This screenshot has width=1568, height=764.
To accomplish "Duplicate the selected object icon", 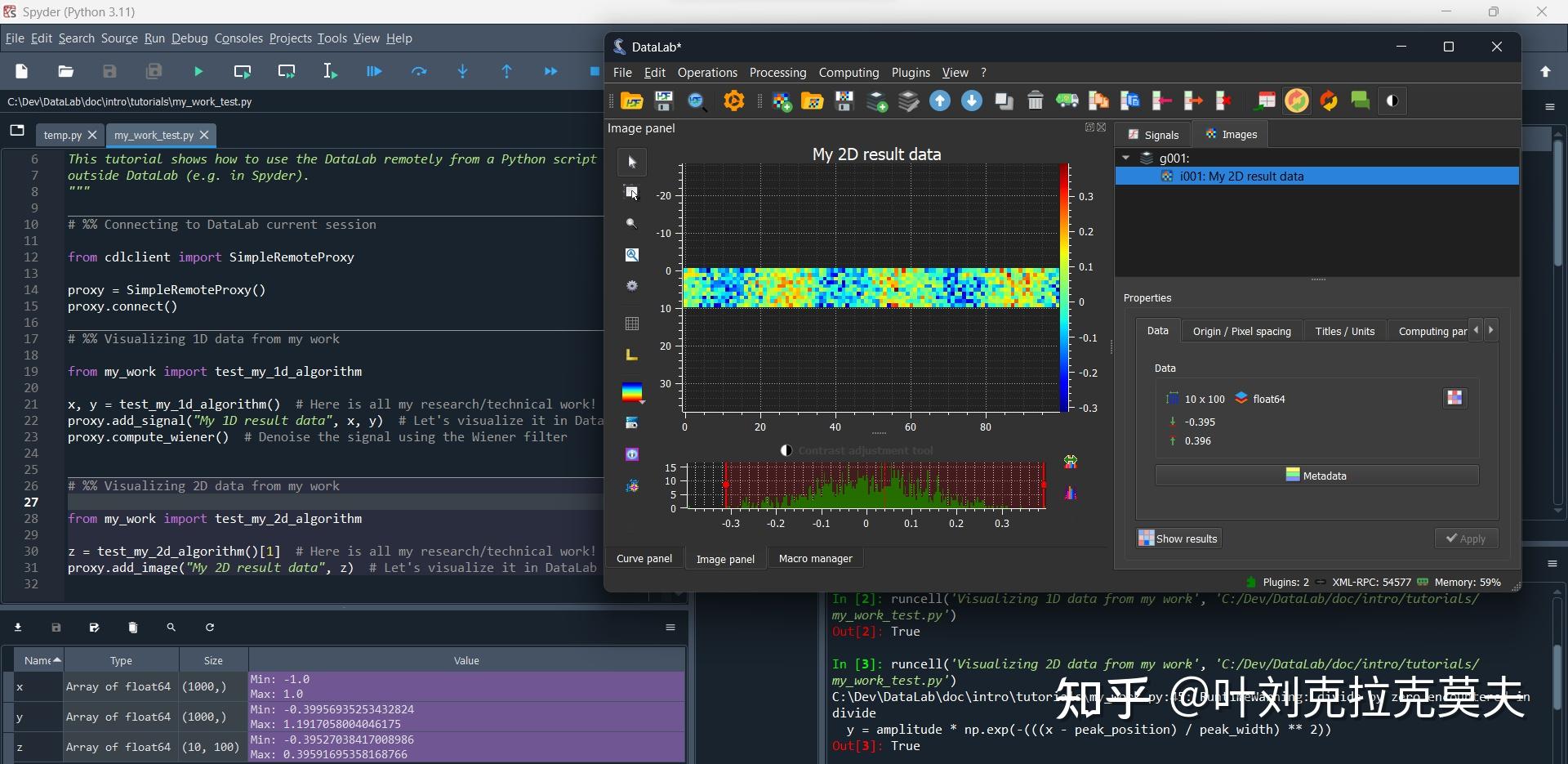I will pyautogui.click(x=1004, y=101).
